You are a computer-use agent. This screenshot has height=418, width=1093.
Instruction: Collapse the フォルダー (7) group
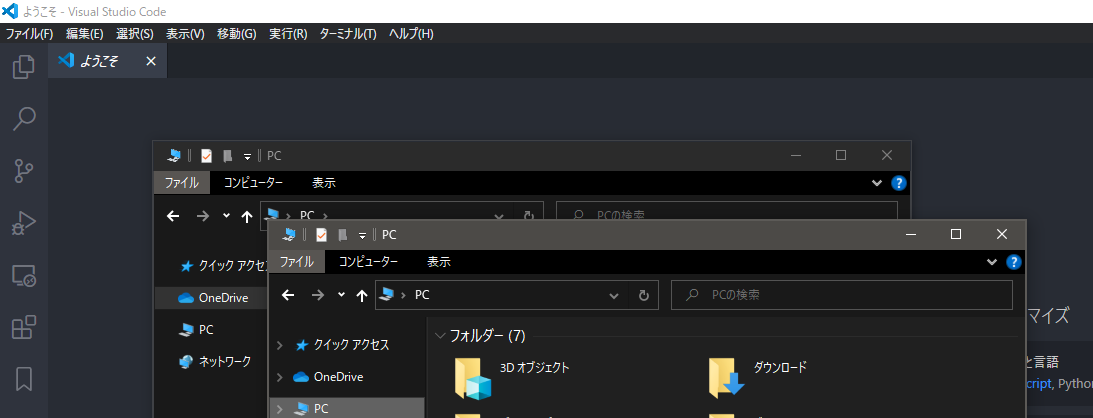pos(441,336)
